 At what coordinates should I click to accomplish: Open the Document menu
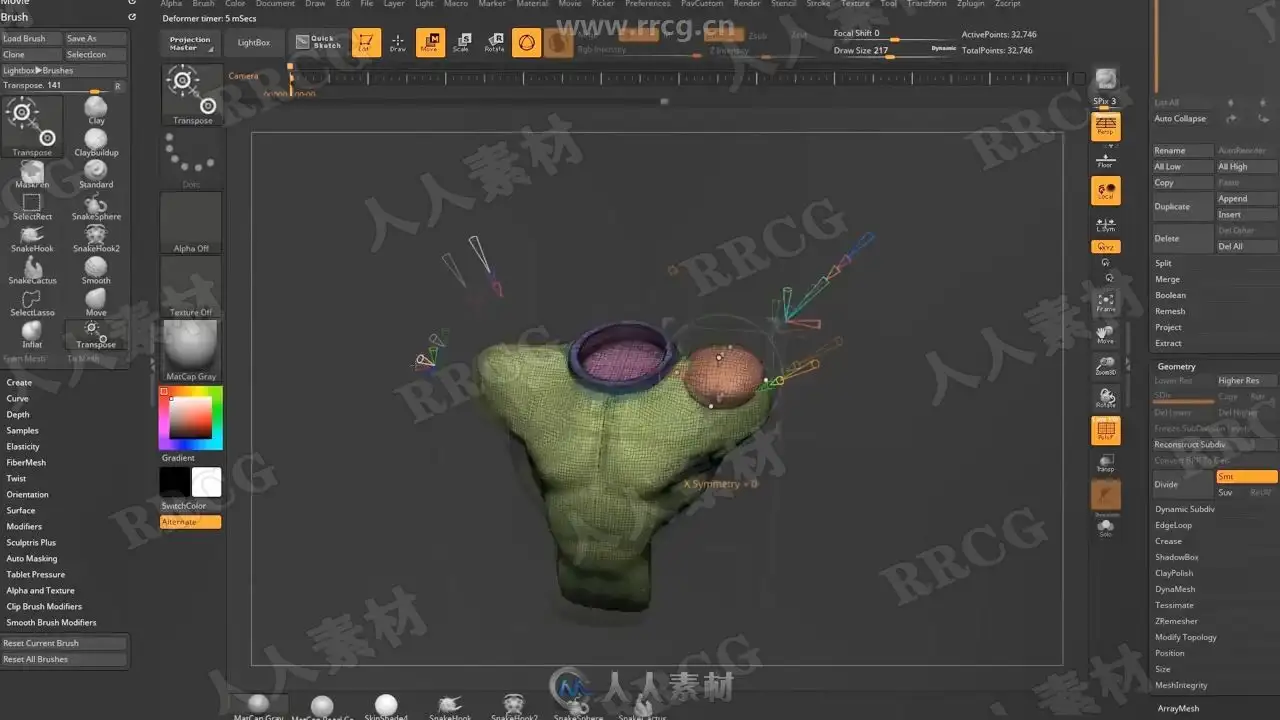pyautogui.click(x=275, y=4)
